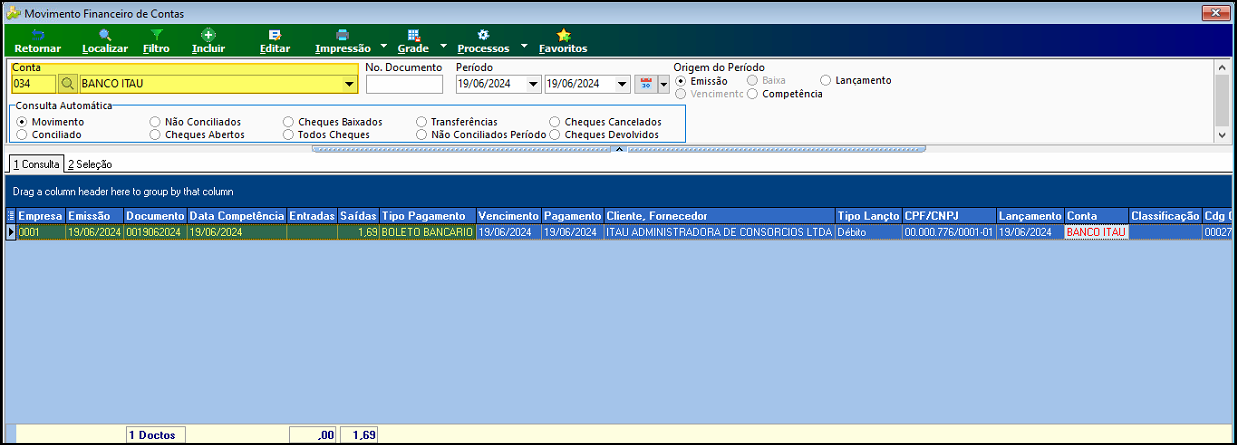This screenshot has height=445, width=1237.
Task: Select Cheques Cancelados radio option
Action: 555,122
